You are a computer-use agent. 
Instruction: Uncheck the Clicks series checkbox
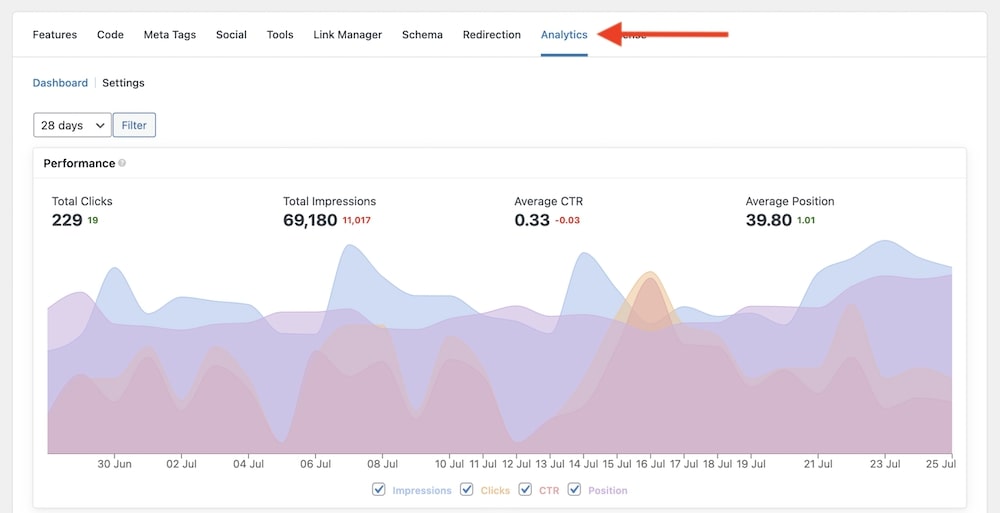[x=467, y=490]
